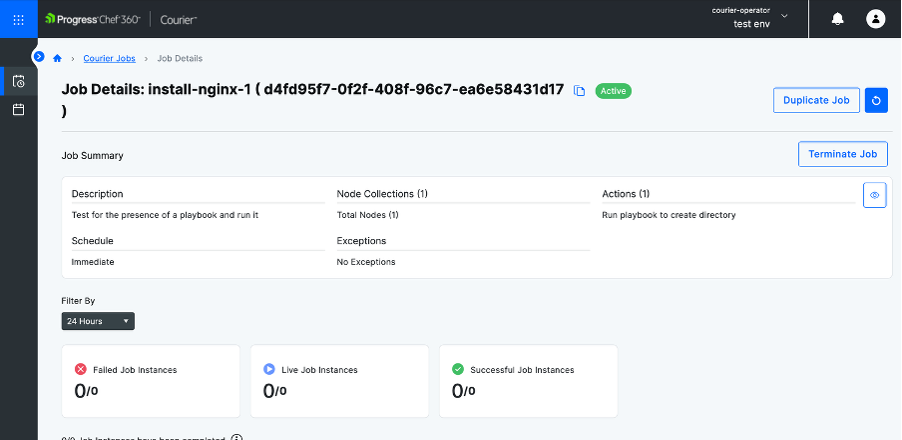902x440 pixels.
Task: Open the notifications bell
Action: coord(837,19)
